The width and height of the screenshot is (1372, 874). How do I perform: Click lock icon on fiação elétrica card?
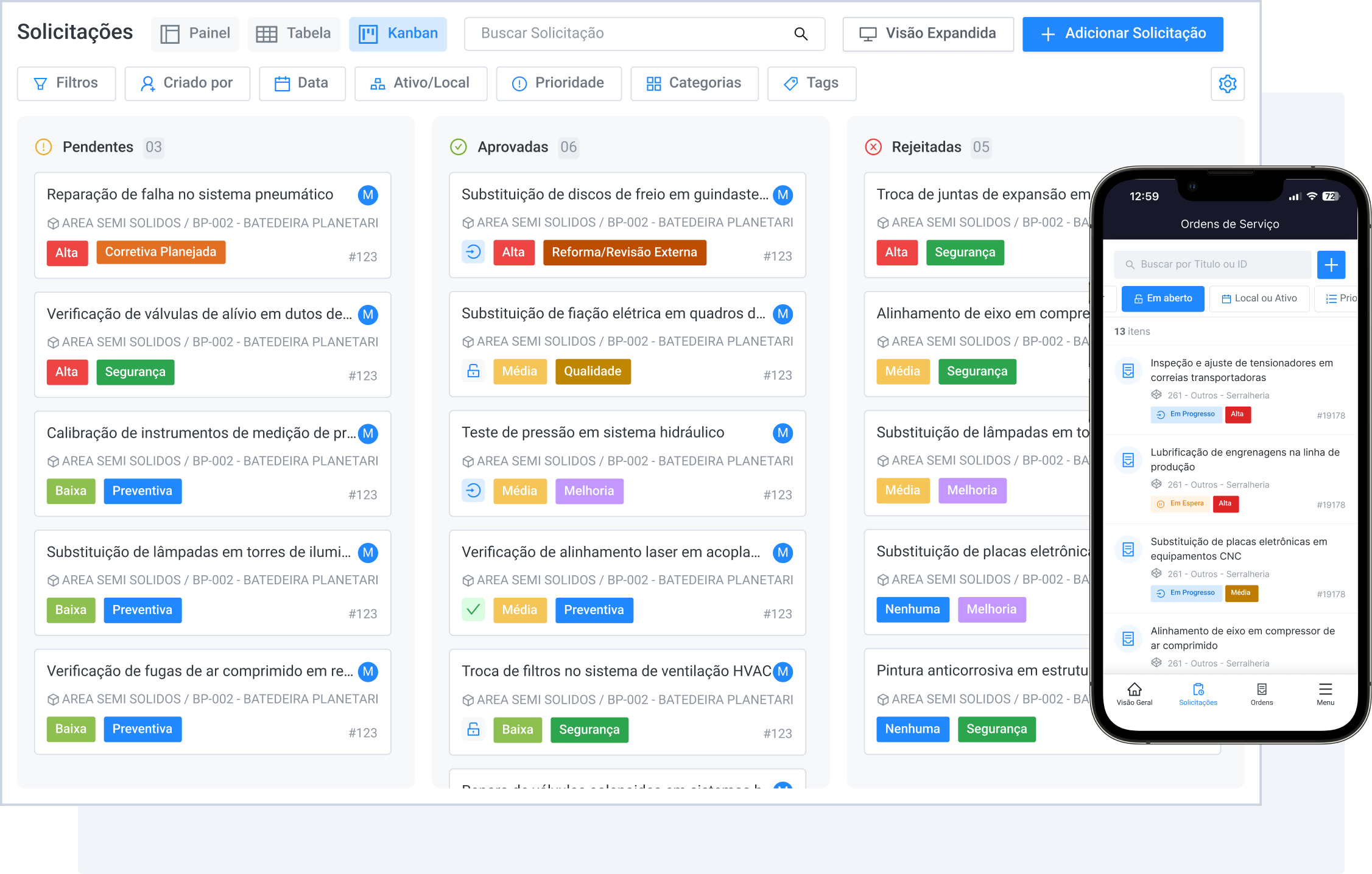pyautogui.click(x=473, y=371)
